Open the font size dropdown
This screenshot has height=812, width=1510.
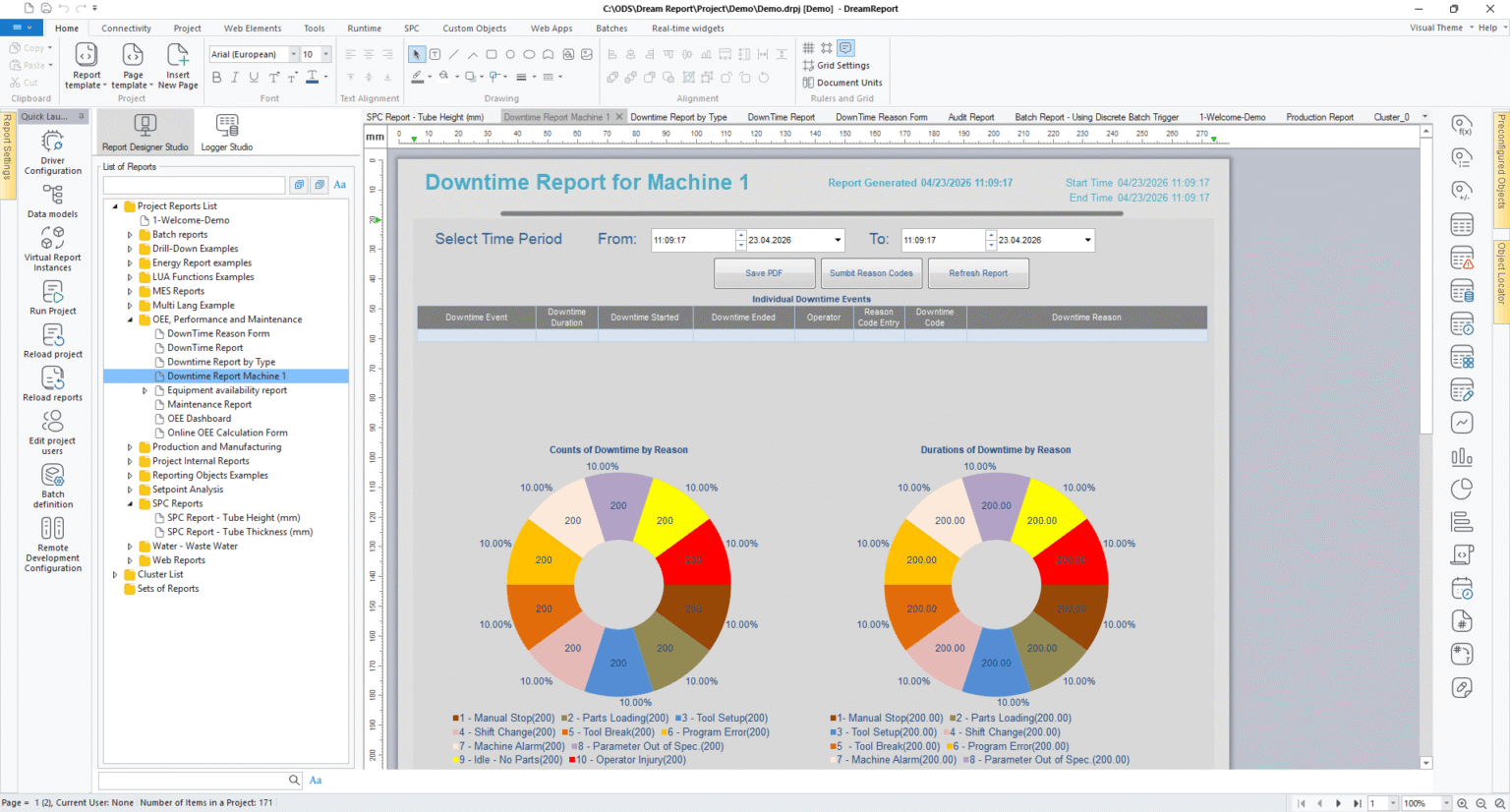pyautogui.click(x=326, y=54)
